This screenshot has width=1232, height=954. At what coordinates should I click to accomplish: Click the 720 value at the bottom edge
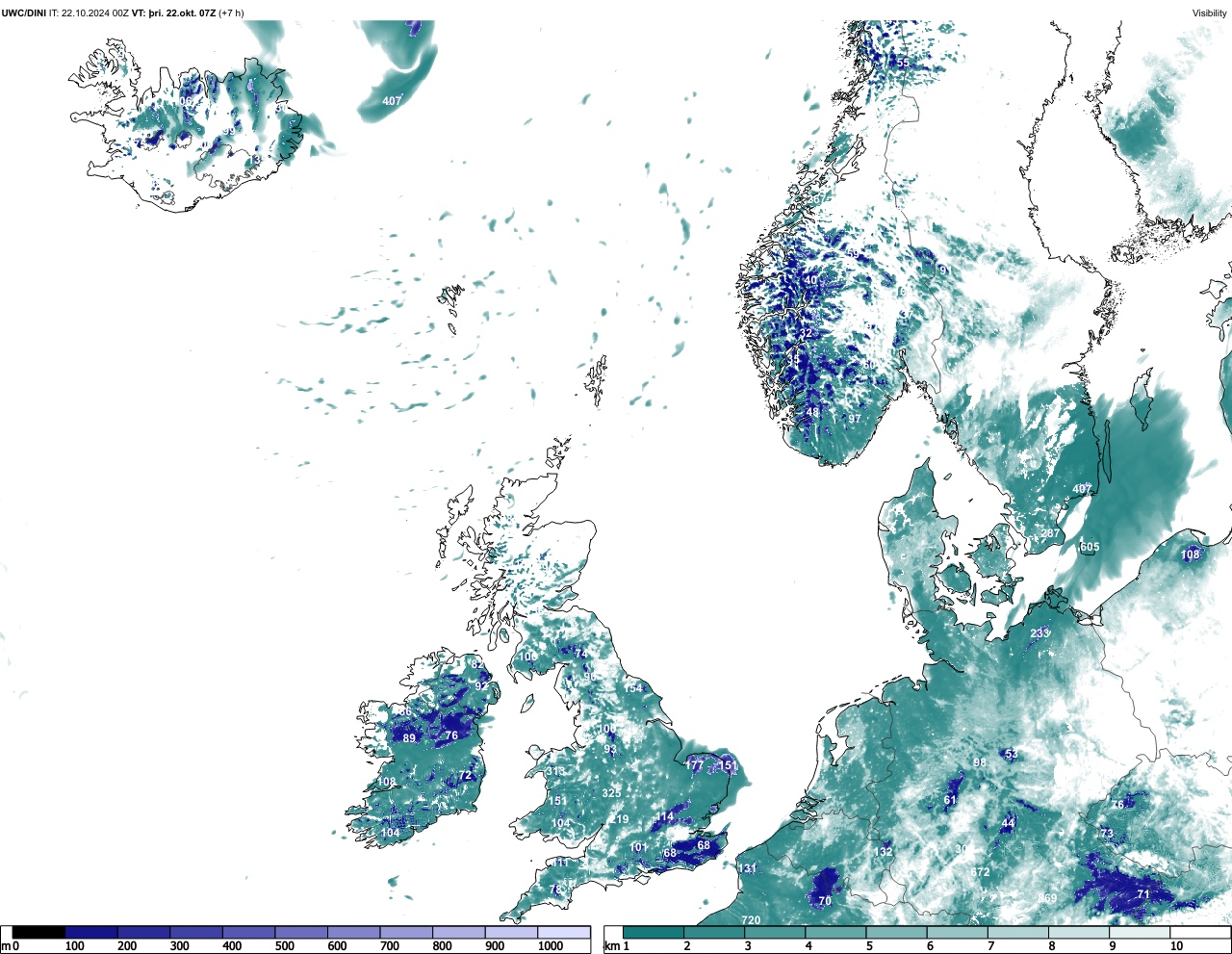[x=751, y=920]
